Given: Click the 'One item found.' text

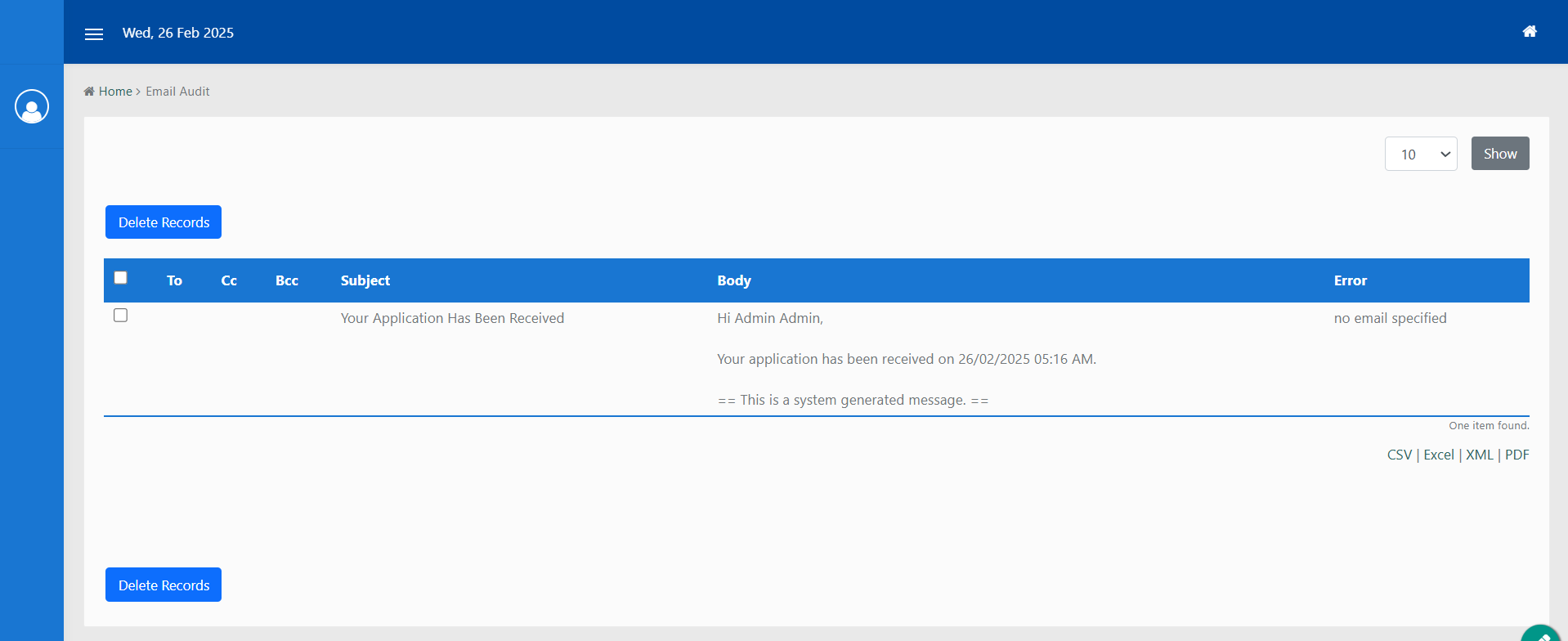Looking at the screenshot, I should (1489, 425).
